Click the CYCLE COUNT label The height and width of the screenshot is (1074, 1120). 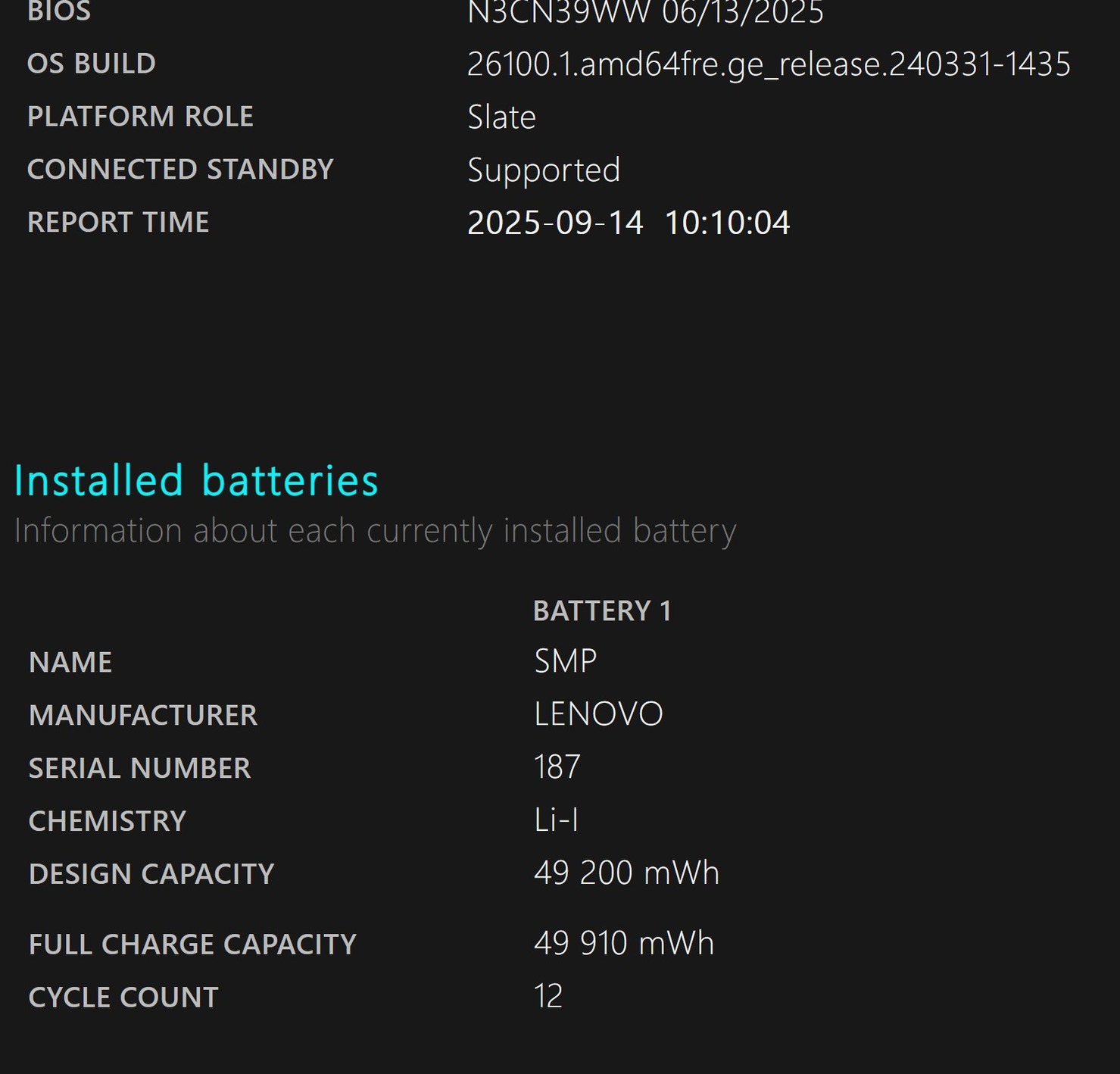coord(123,998)
